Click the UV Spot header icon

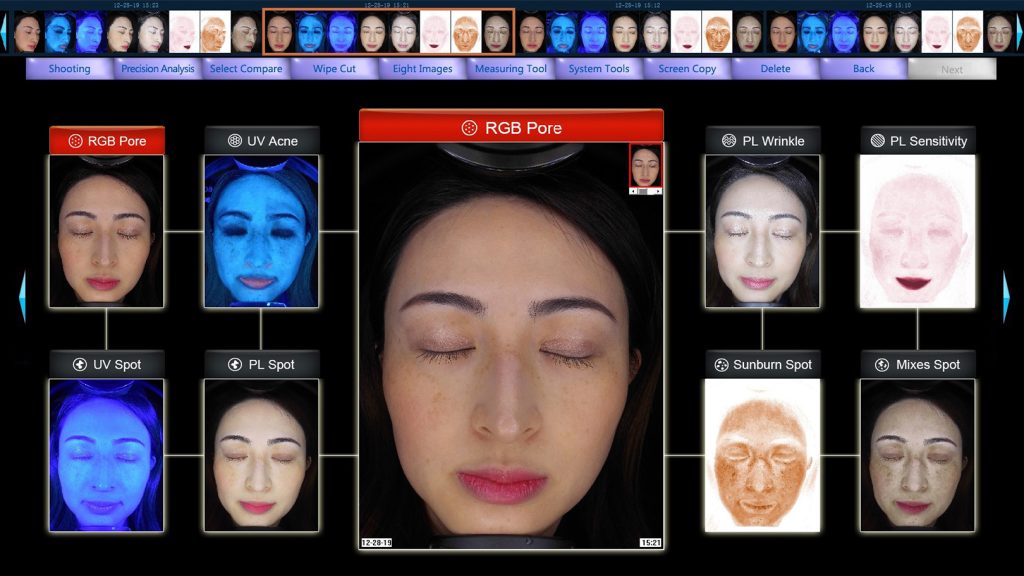pos(80,365)
